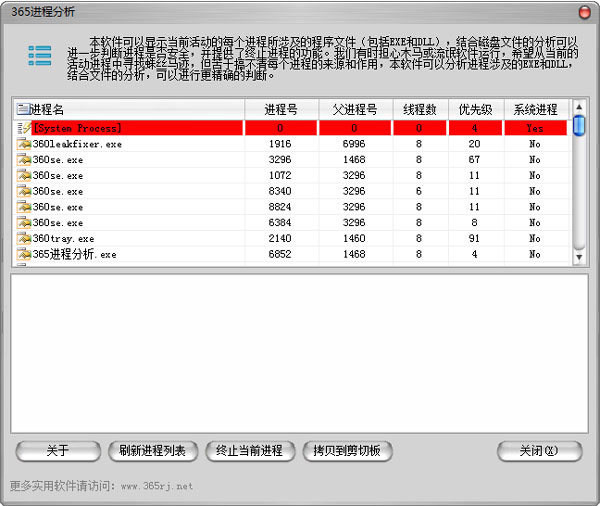
Task: Click the icon for 360se.exe process 8824
Action: [24, 207]
